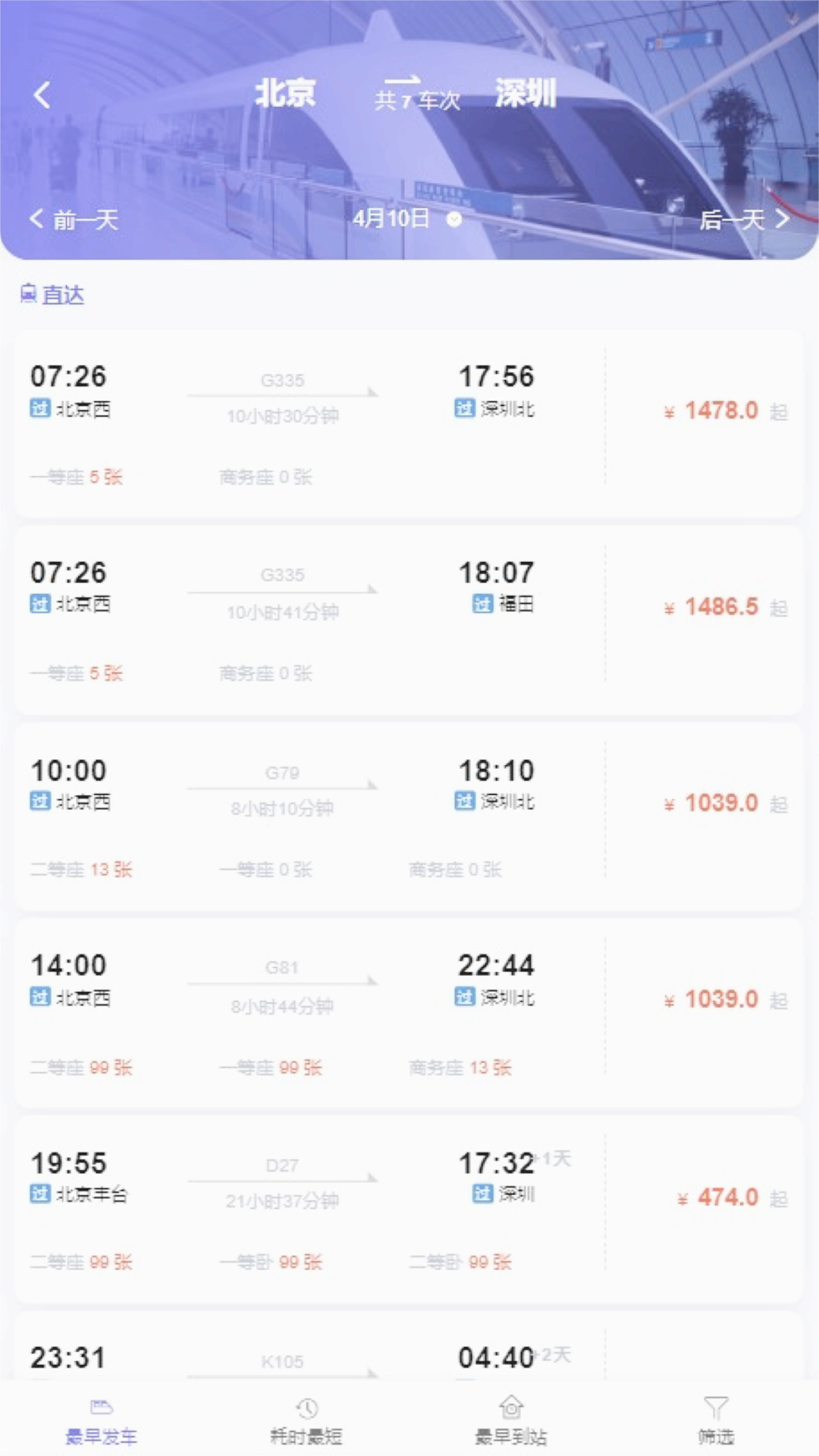Select 深圳 destination city

(526, 93)
